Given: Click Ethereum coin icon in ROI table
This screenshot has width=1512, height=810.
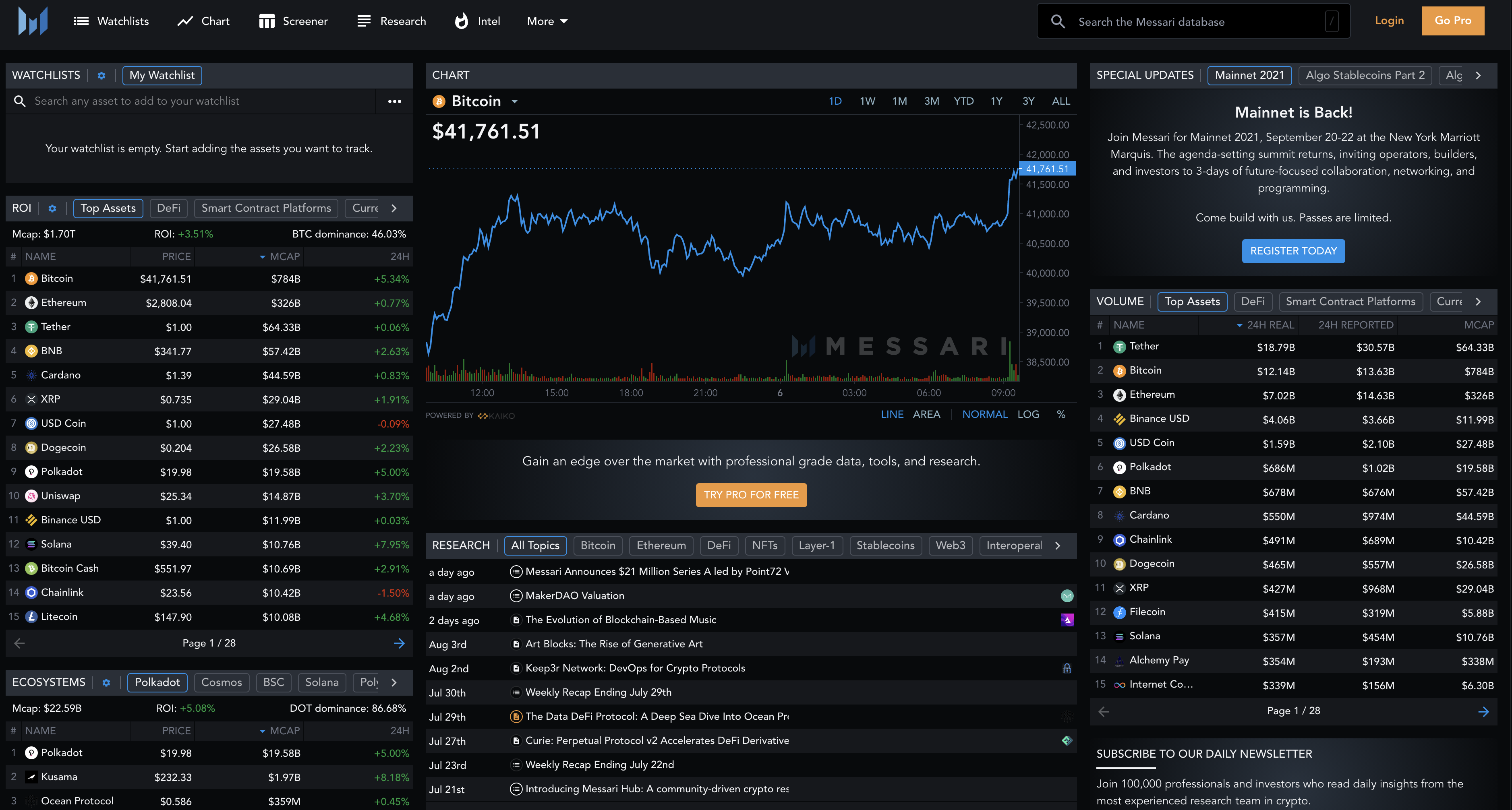Looking at the screenshot, I should (x=31, y=303).
